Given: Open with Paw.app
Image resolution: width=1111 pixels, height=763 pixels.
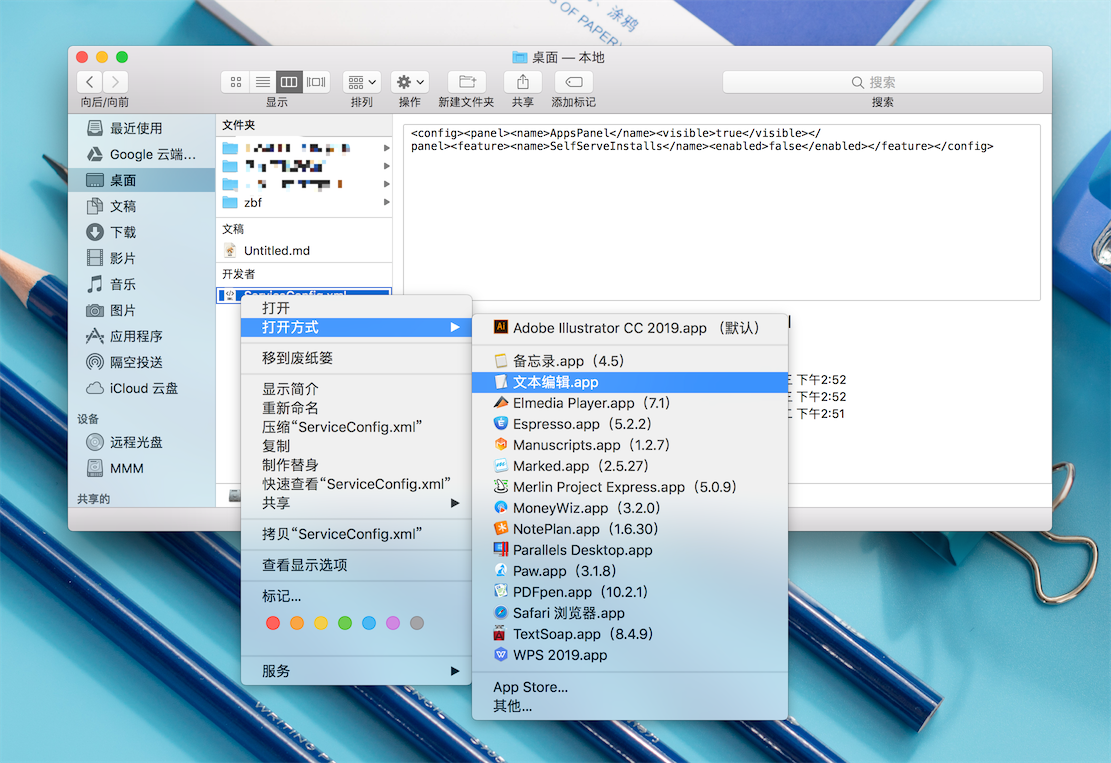Looking at the screenshot, I should coord(630,571).
